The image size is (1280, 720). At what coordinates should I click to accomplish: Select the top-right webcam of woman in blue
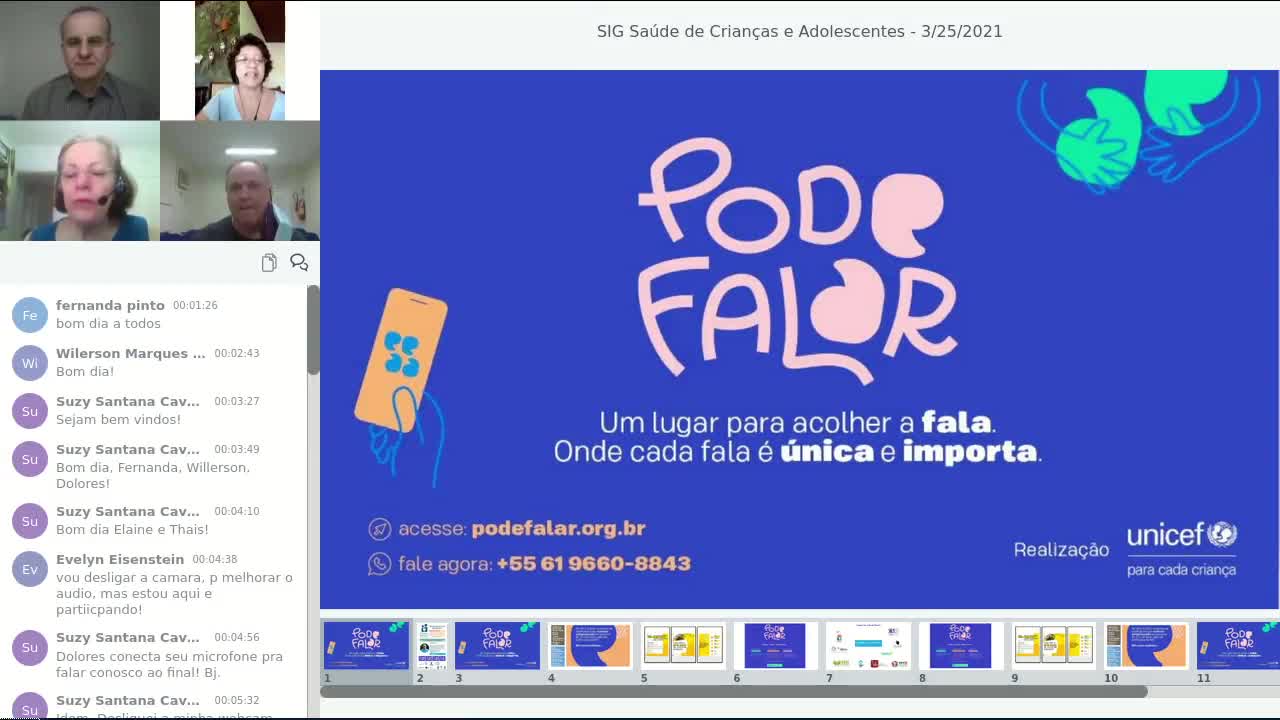[240, 60]
